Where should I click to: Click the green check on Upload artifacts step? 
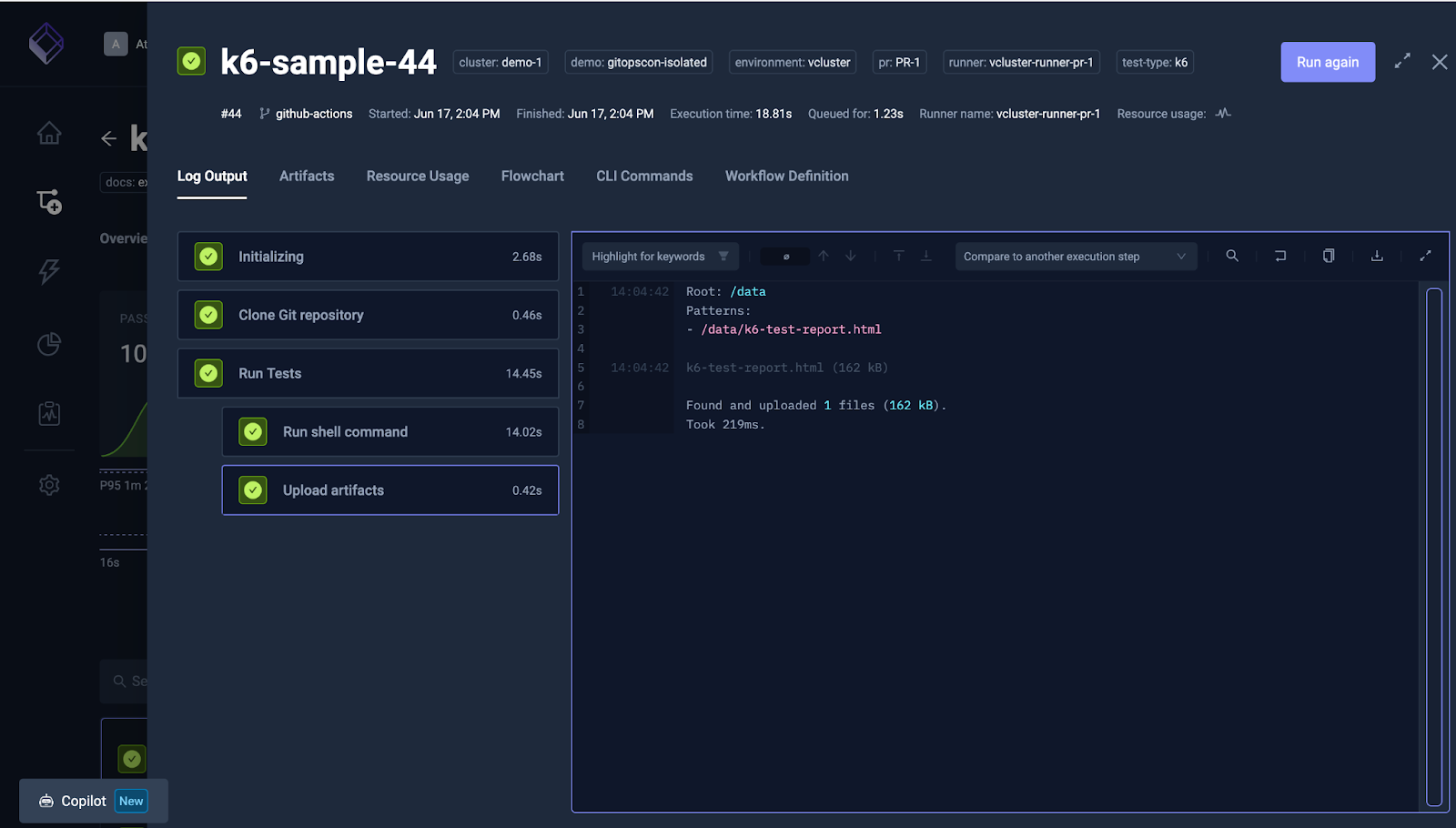click(x=253, y=490)
